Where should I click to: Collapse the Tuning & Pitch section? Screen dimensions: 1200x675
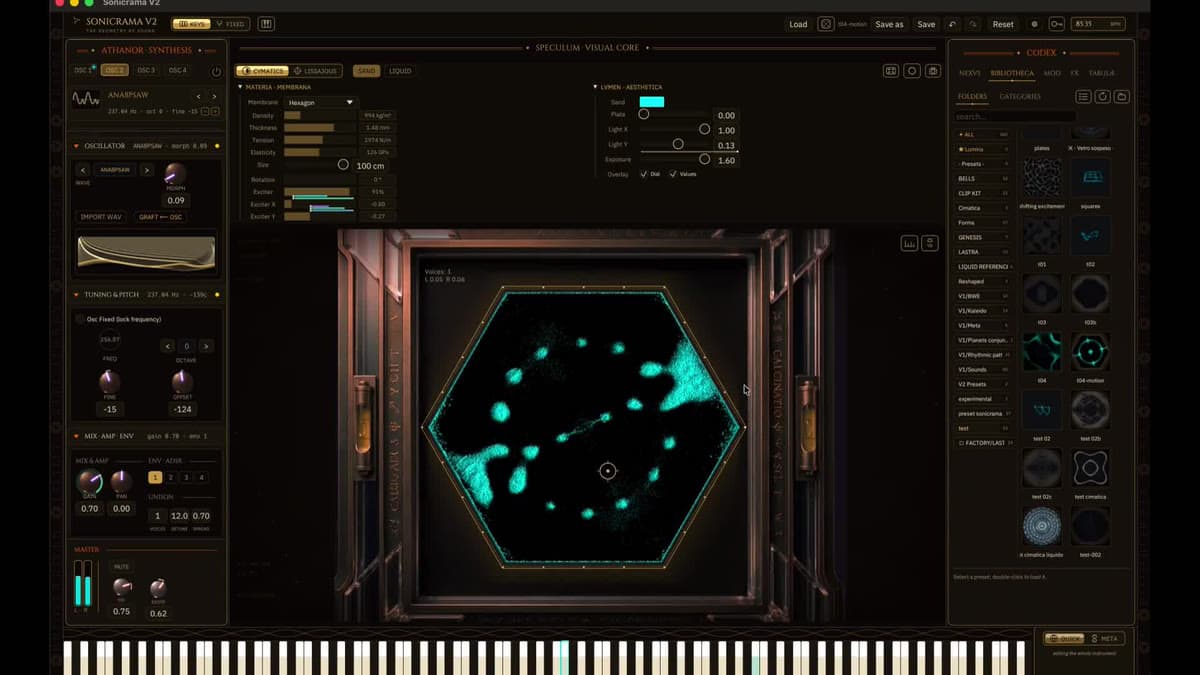pos(76,295)
